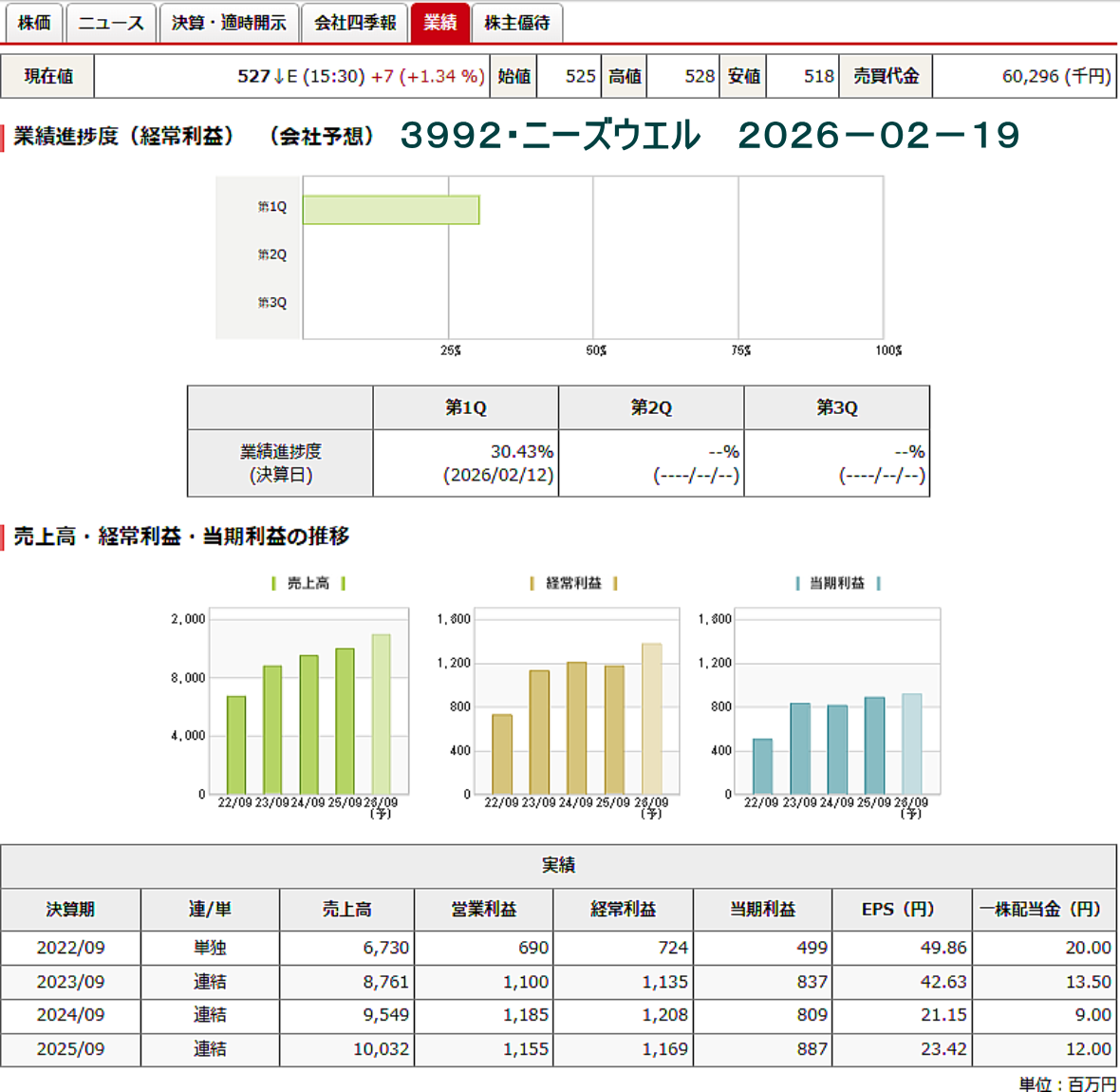The height and width of the screenshot is (1092, 1120).
Task: Select the 会社四季報 tab
Action: tap(355, 23)
